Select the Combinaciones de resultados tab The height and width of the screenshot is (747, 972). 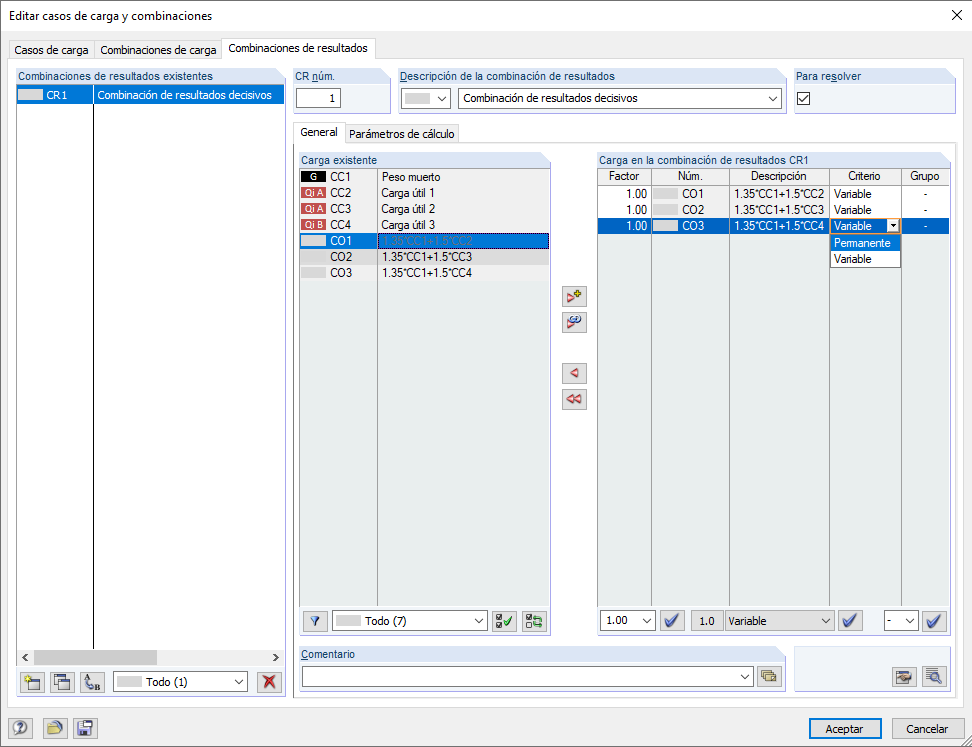coord(298,48)
